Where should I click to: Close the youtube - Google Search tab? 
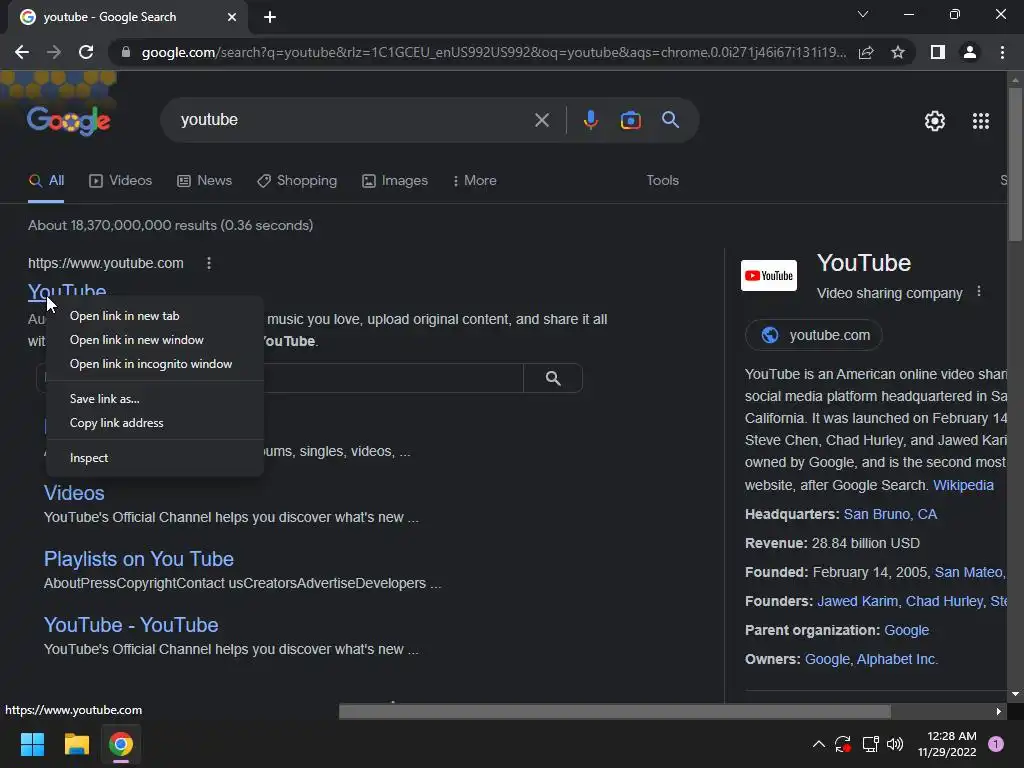[232, 17]
